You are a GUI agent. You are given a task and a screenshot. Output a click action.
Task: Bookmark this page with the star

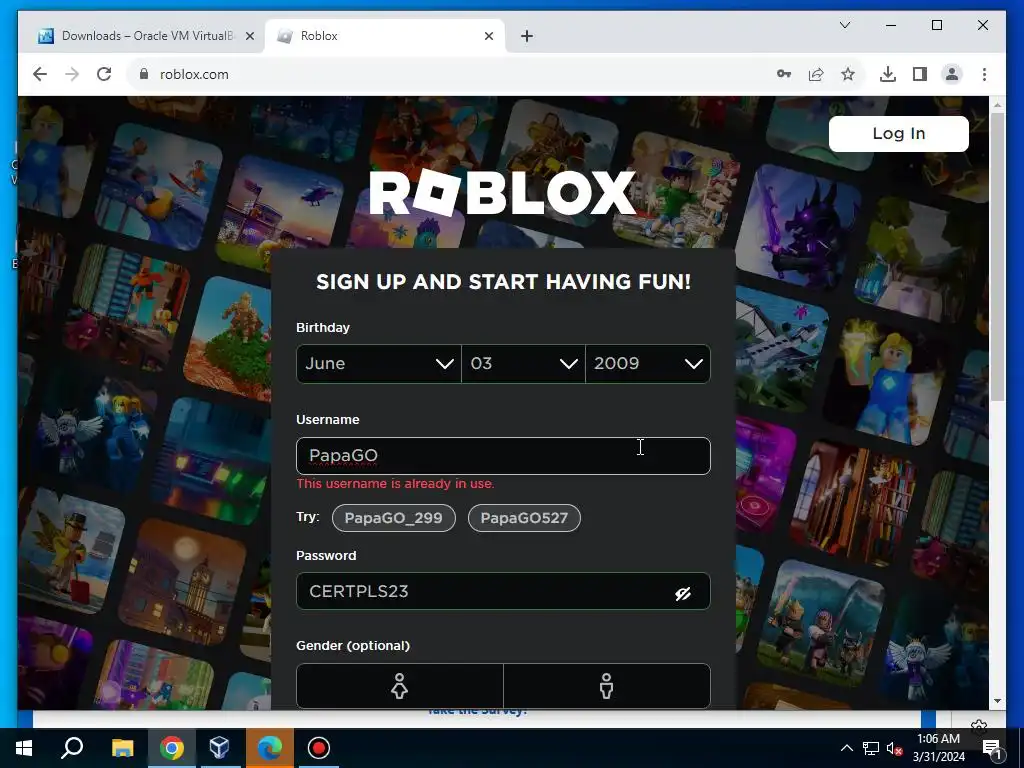(848, 74)
